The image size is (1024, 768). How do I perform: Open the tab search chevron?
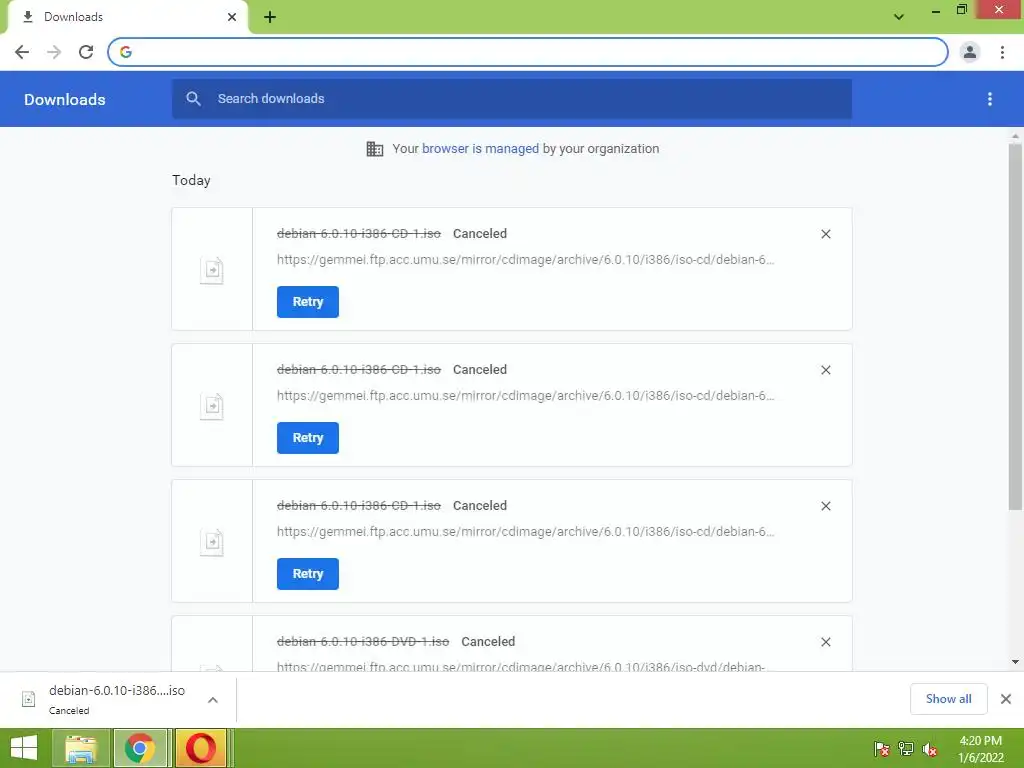click(899, 17)
